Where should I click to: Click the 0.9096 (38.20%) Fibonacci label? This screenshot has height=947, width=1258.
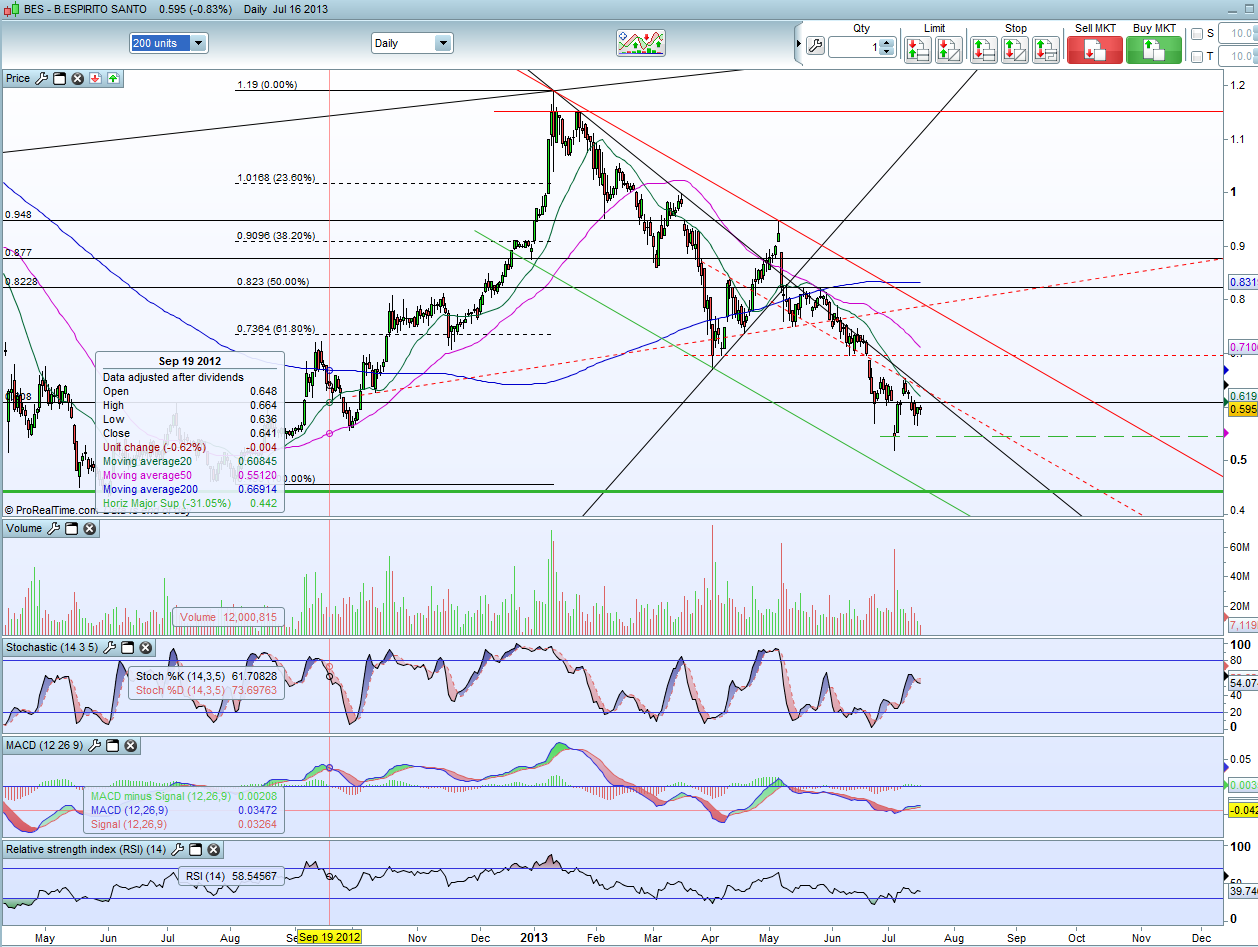[276, 236]
